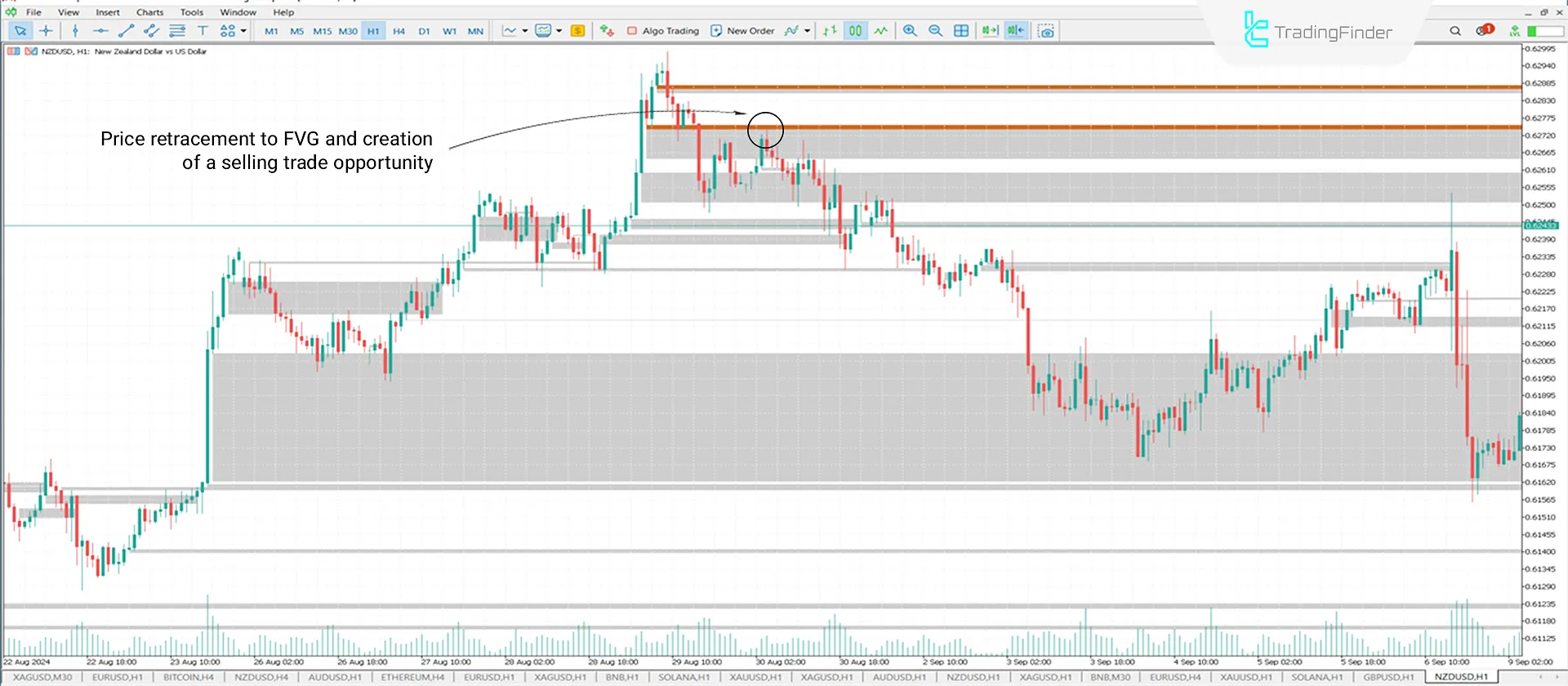Switch to the XAGUSD,M30 chart tab

42,677
